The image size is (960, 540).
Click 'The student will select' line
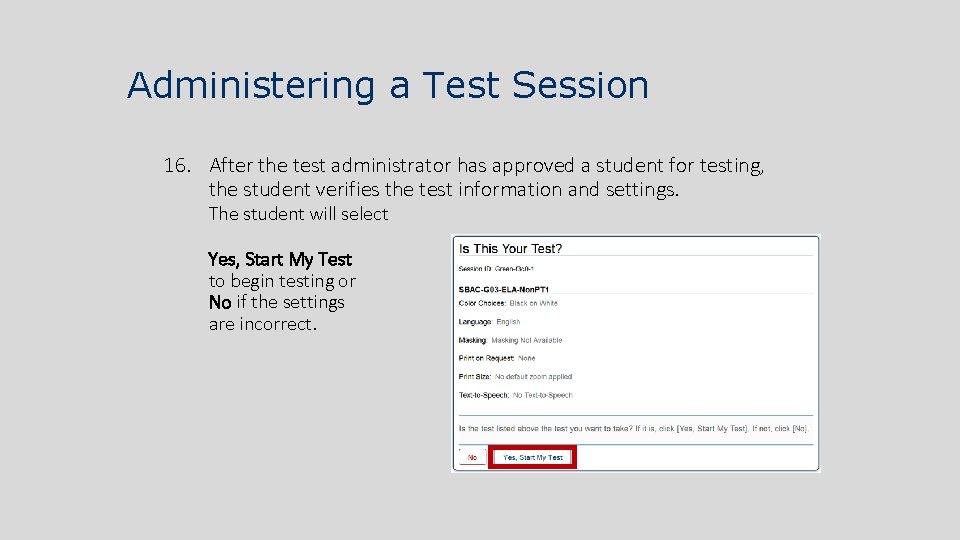tap(298, 214)
